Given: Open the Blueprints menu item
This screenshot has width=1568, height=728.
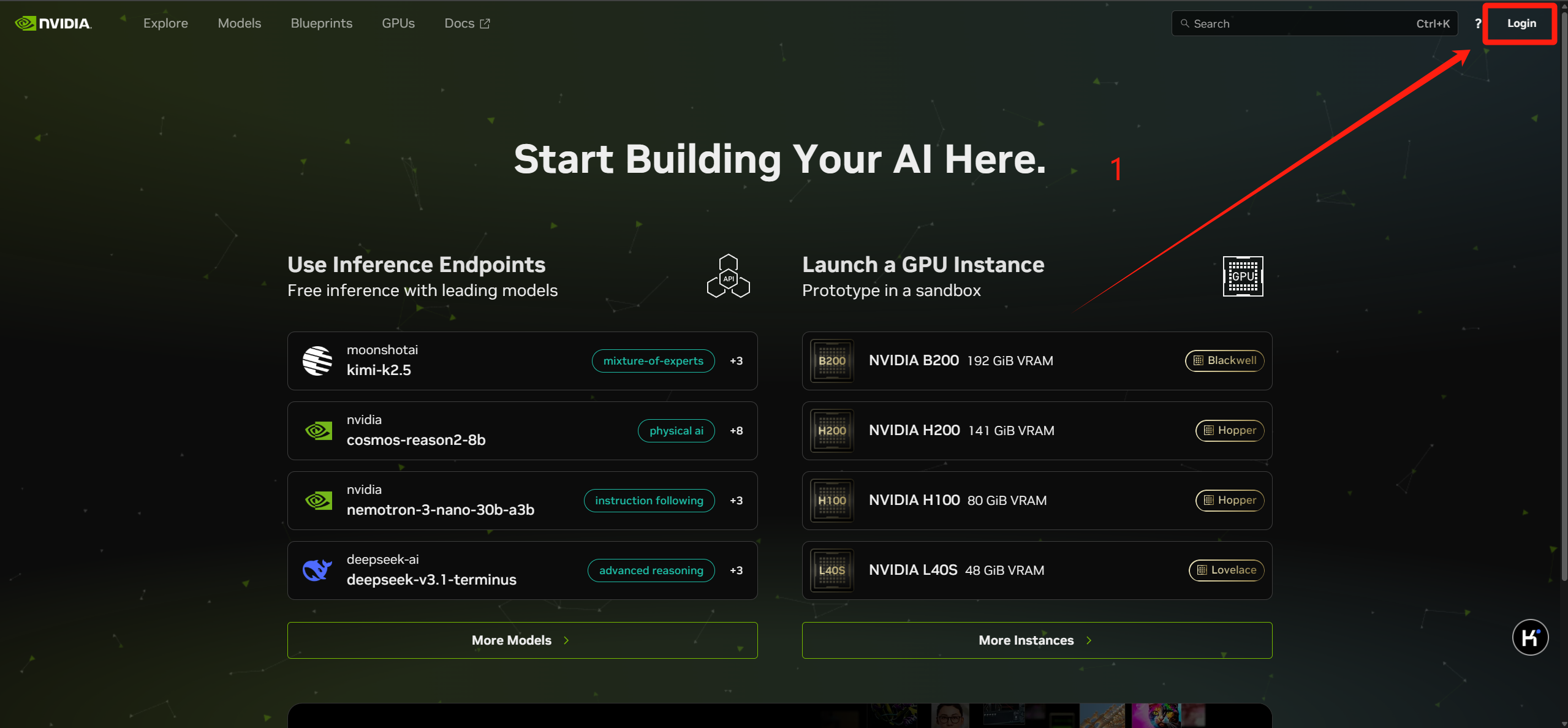Looking at the screenshot, I should coord(321,23).
